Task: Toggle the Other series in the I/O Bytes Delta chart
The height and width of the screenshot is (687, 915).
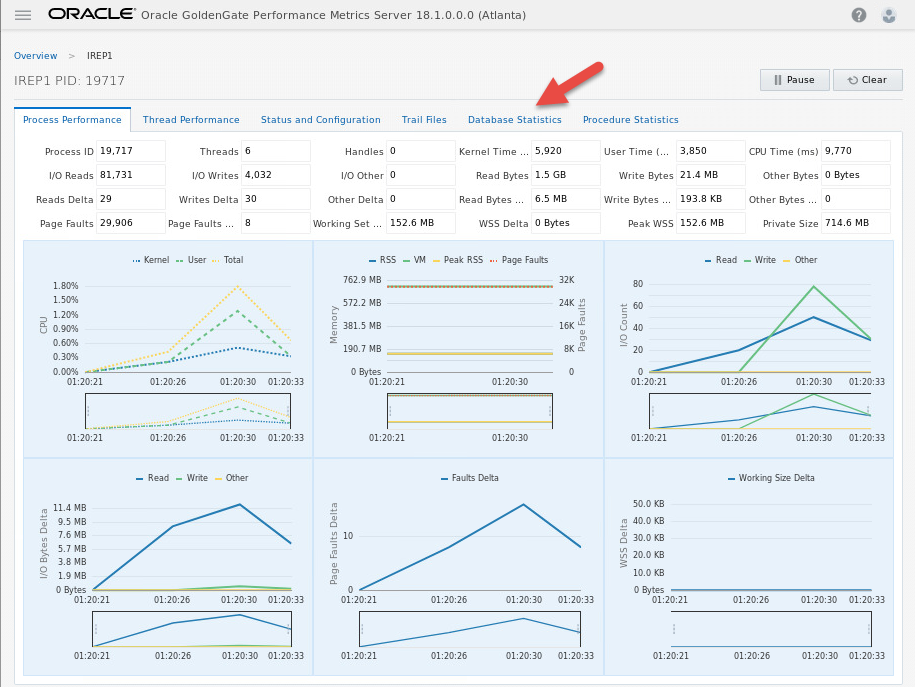Action: pyautogui.click(x=232, y=477)
